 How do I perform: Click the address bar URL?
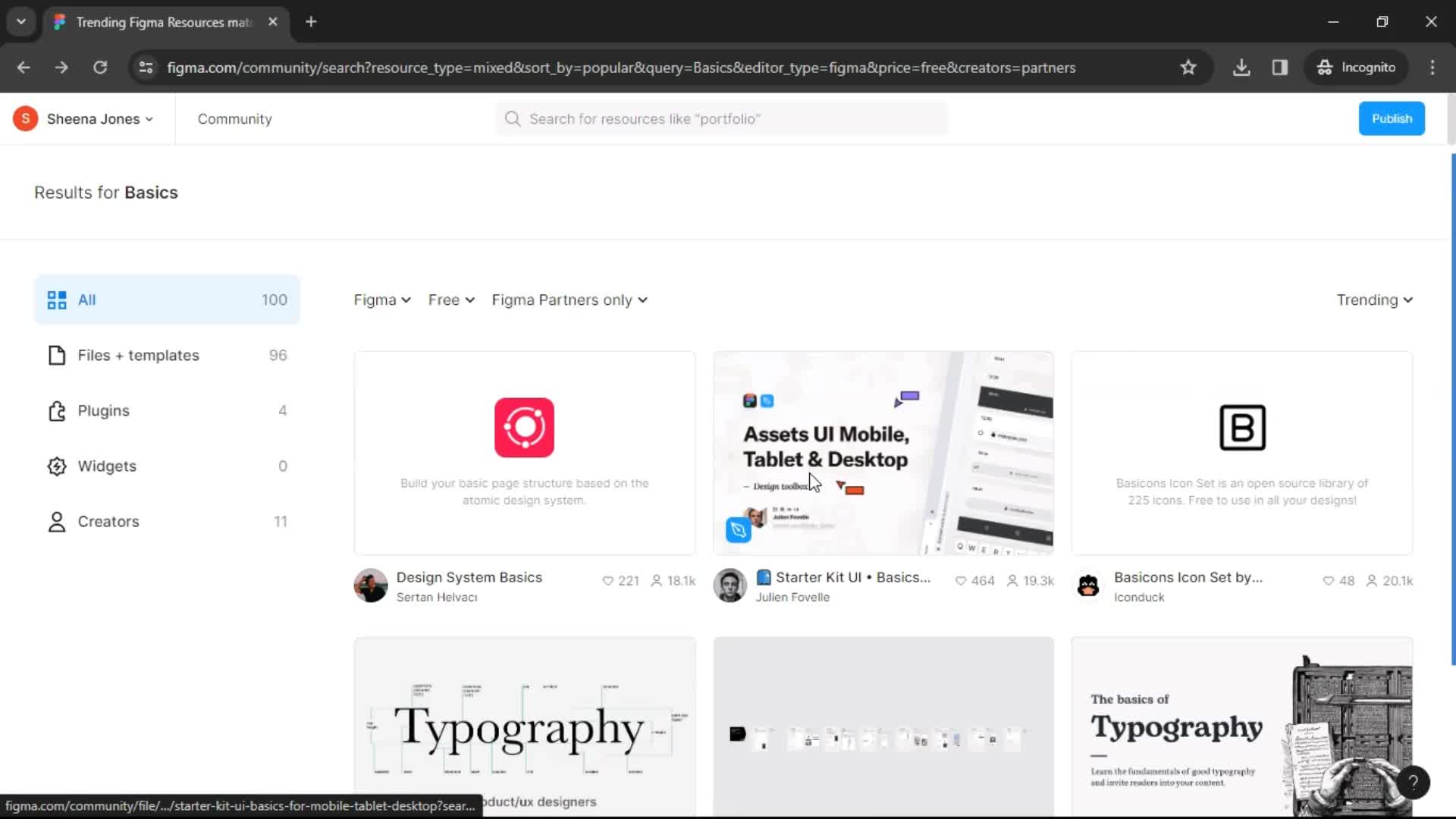620,67
